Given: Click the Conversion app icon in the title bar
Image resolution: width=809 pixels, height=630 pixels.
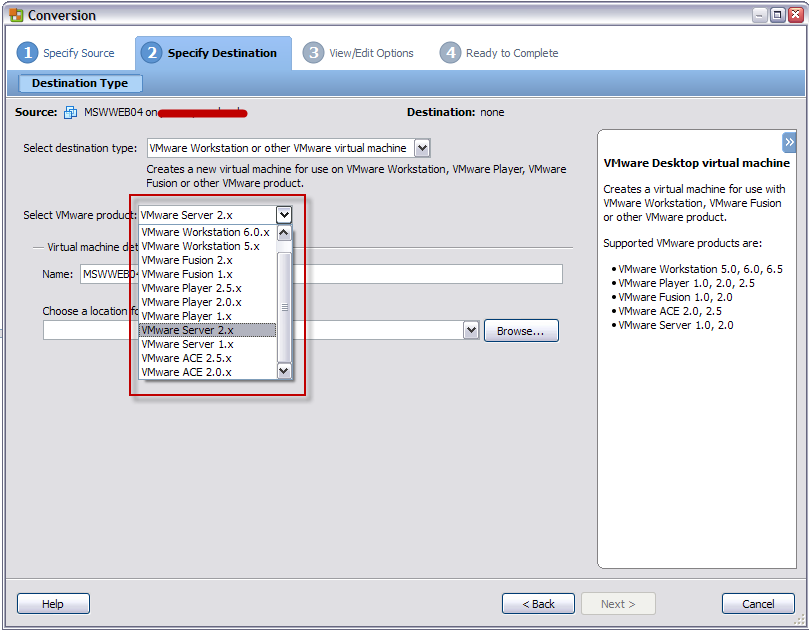Looking at the screenshot, I should click(14, 15).
